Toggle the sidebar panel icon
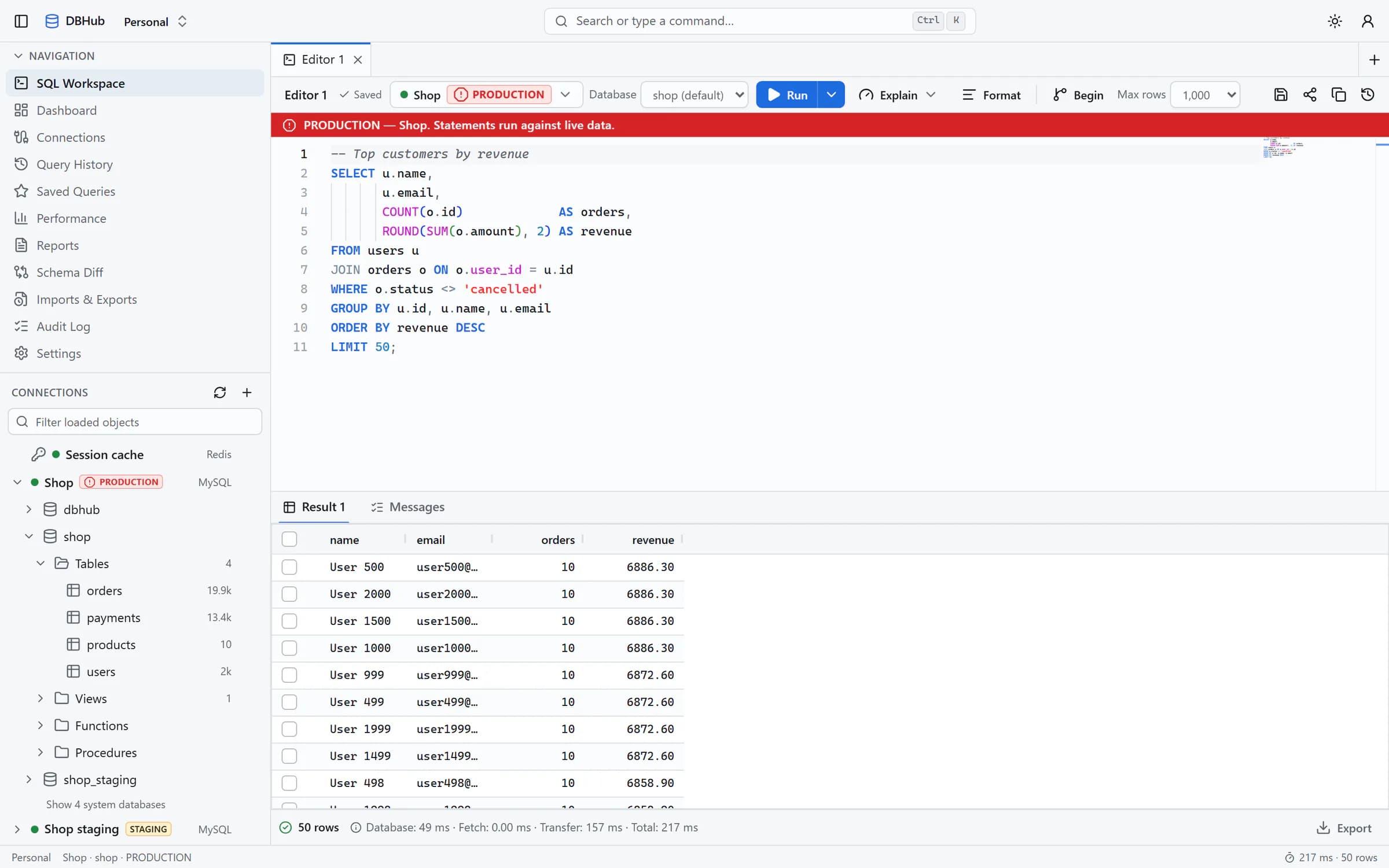The height and width of the screenshot is (868, 1389). click(x=21, y=21)
